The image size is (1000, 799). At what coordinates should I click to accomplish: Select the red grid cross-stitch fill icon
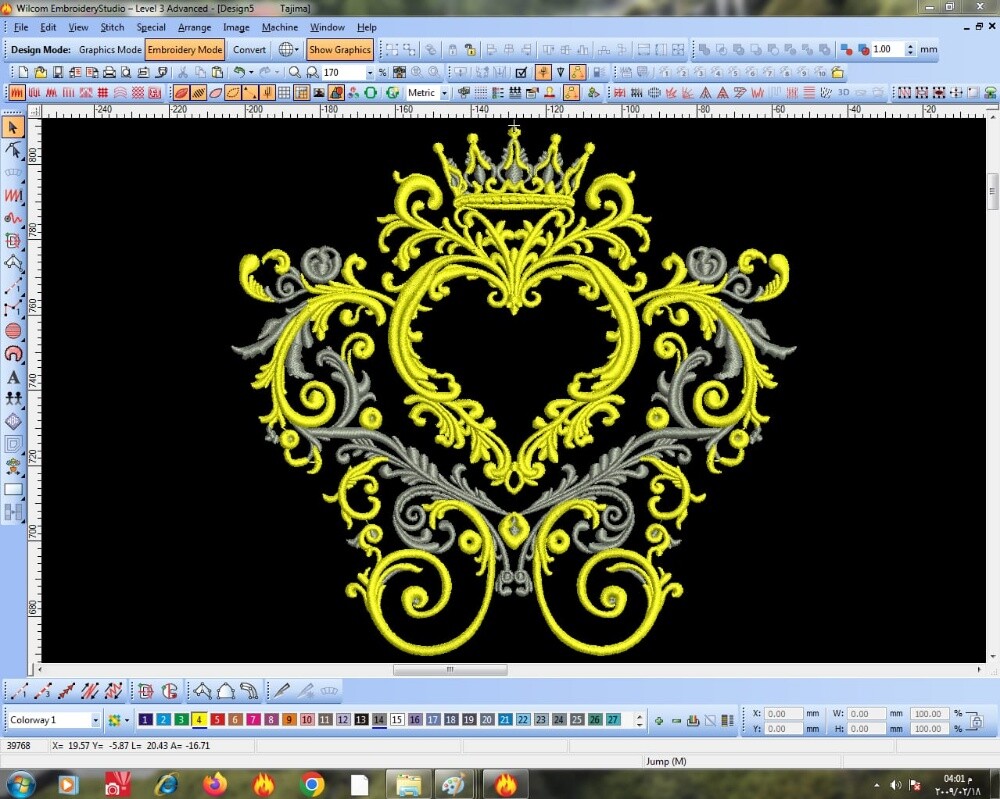(103, 93)
